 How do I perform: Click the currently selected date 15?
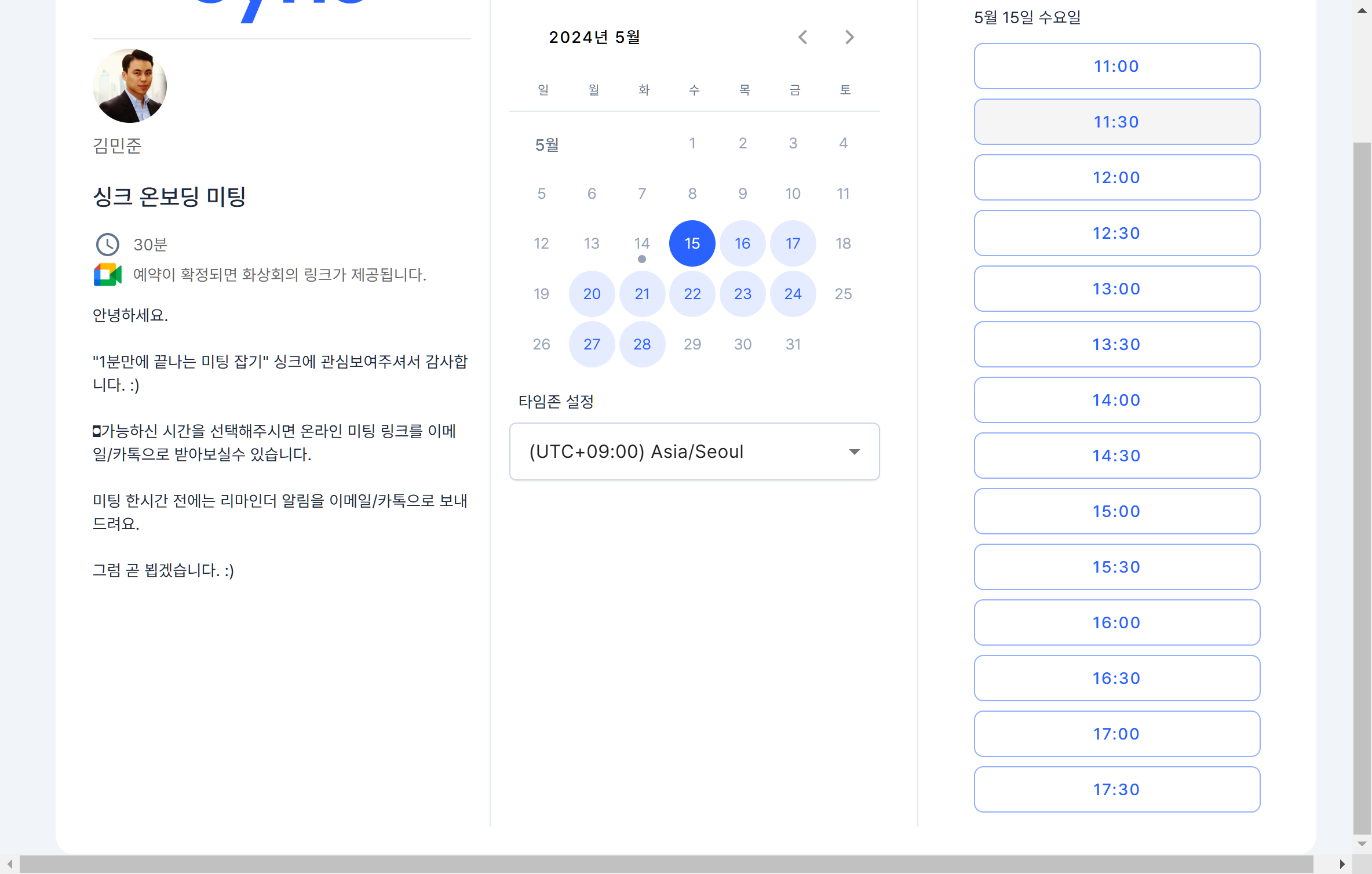(x=692, y=243)
